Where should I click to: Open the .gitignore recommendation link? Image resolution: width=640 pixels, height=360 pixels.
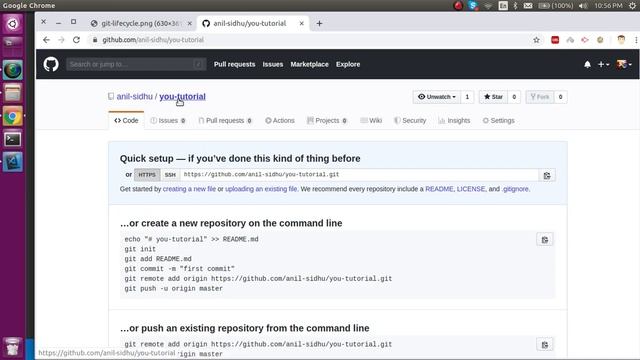[515, 189]
